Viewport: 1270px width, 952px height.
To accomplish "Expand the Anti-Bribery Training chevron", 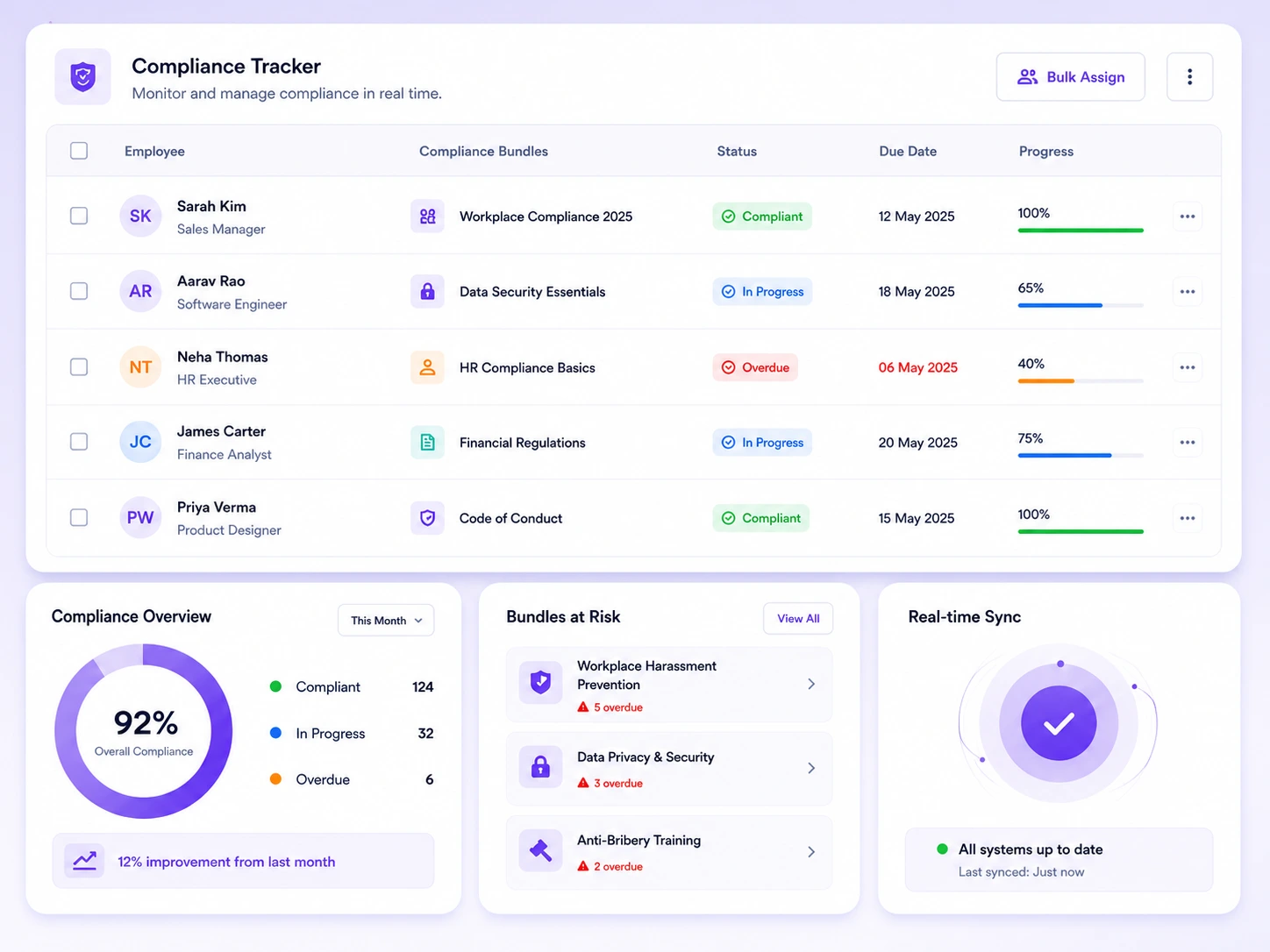I will [x=811, y=852].
